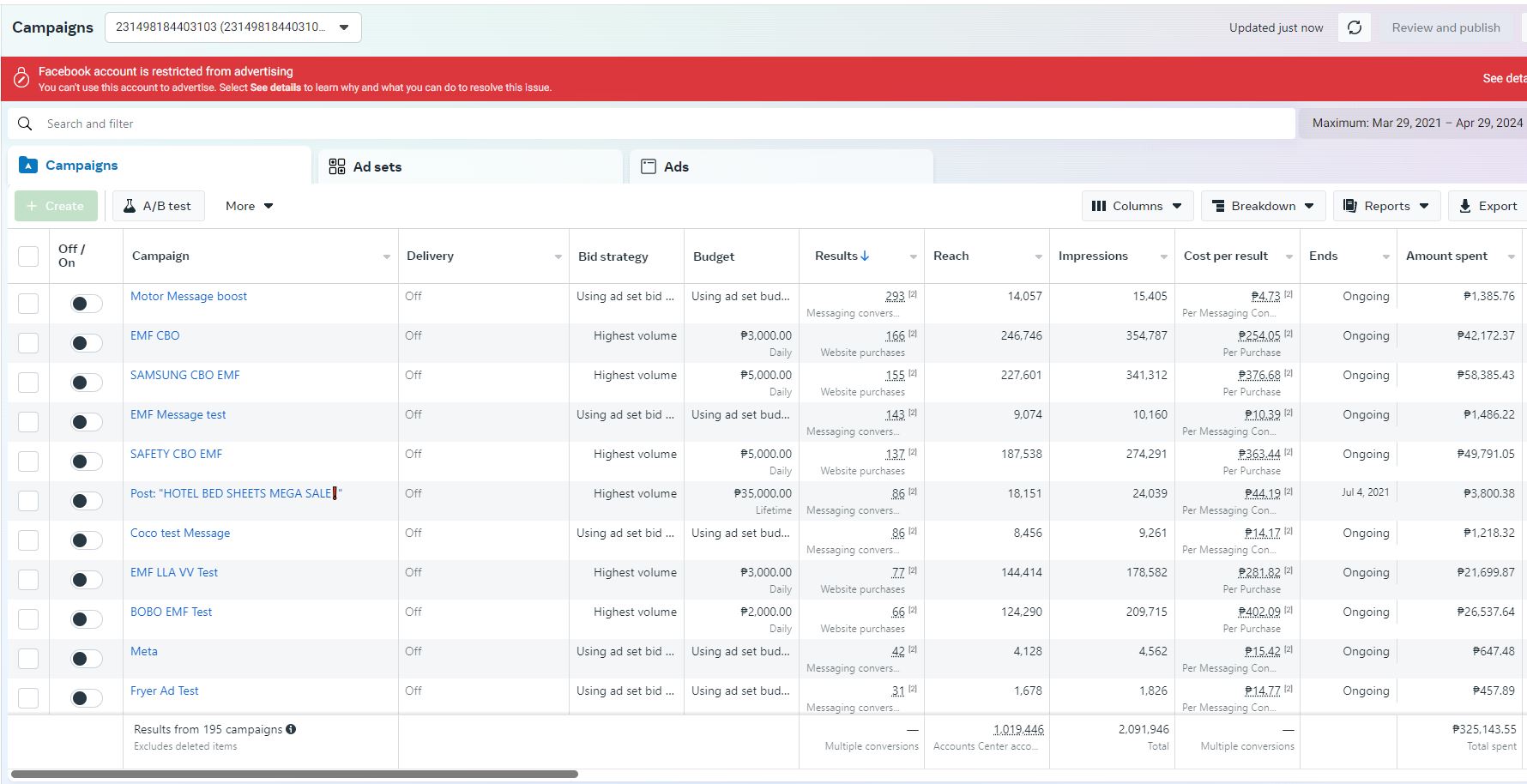Image resolution: width=1527 pixels, height=784 pixels.
Task: Open the SAMSUNG CBO EMF campaign link
Action: (185, 375)
